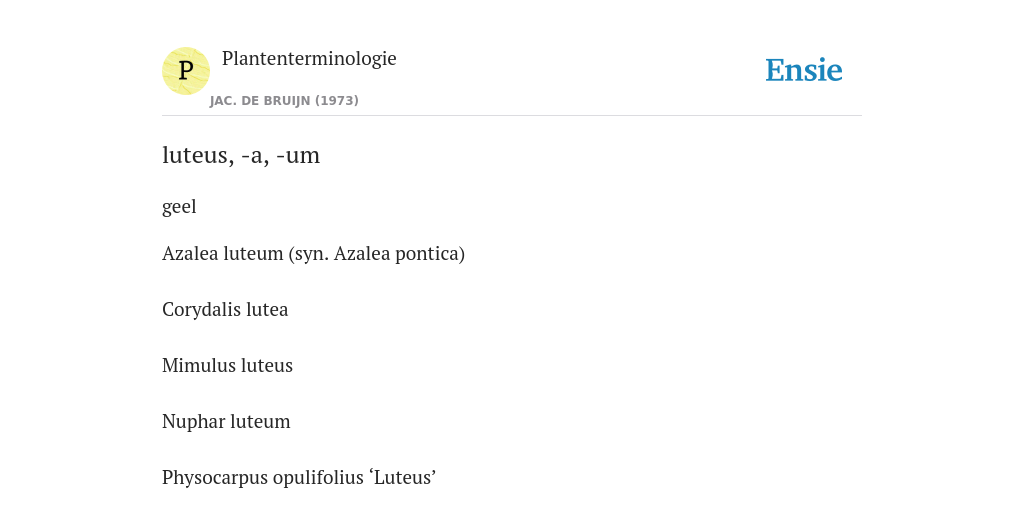Open the Ensie logo link

[x=803, y=70]
